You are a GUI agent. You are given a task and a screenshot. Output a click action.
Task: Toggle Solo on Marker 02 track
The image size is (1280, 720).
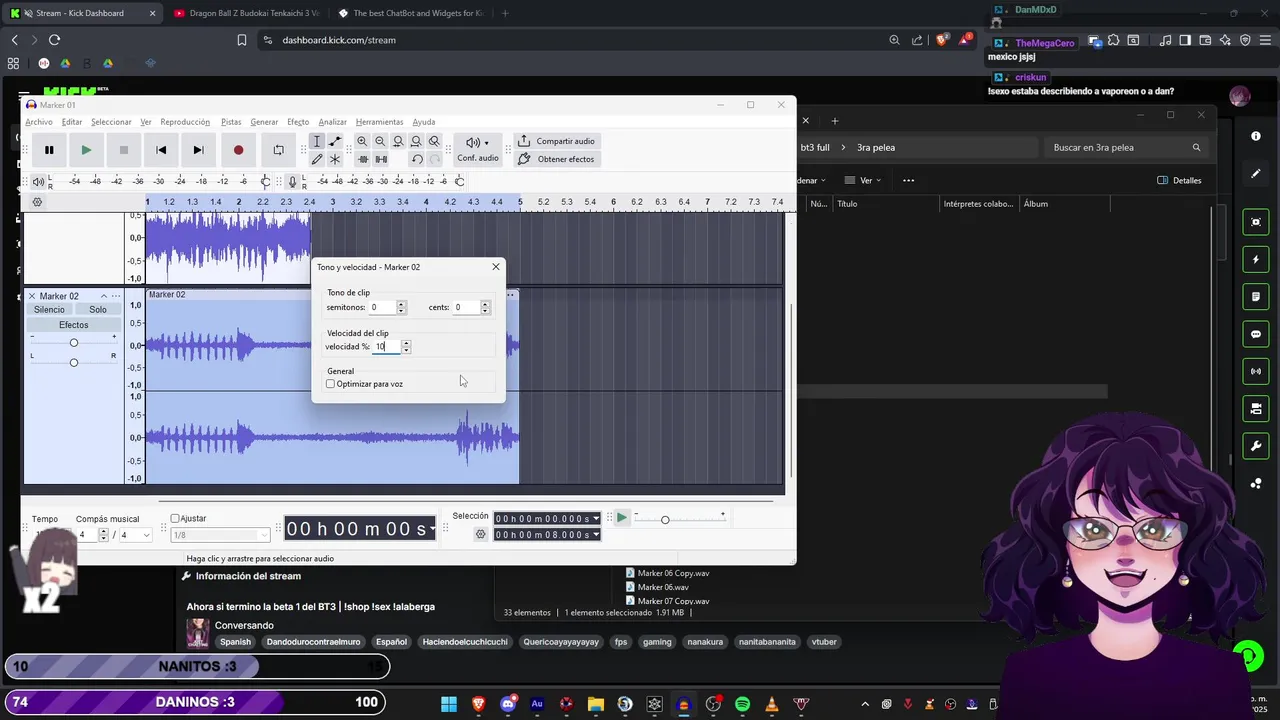[x=98, y=310]
